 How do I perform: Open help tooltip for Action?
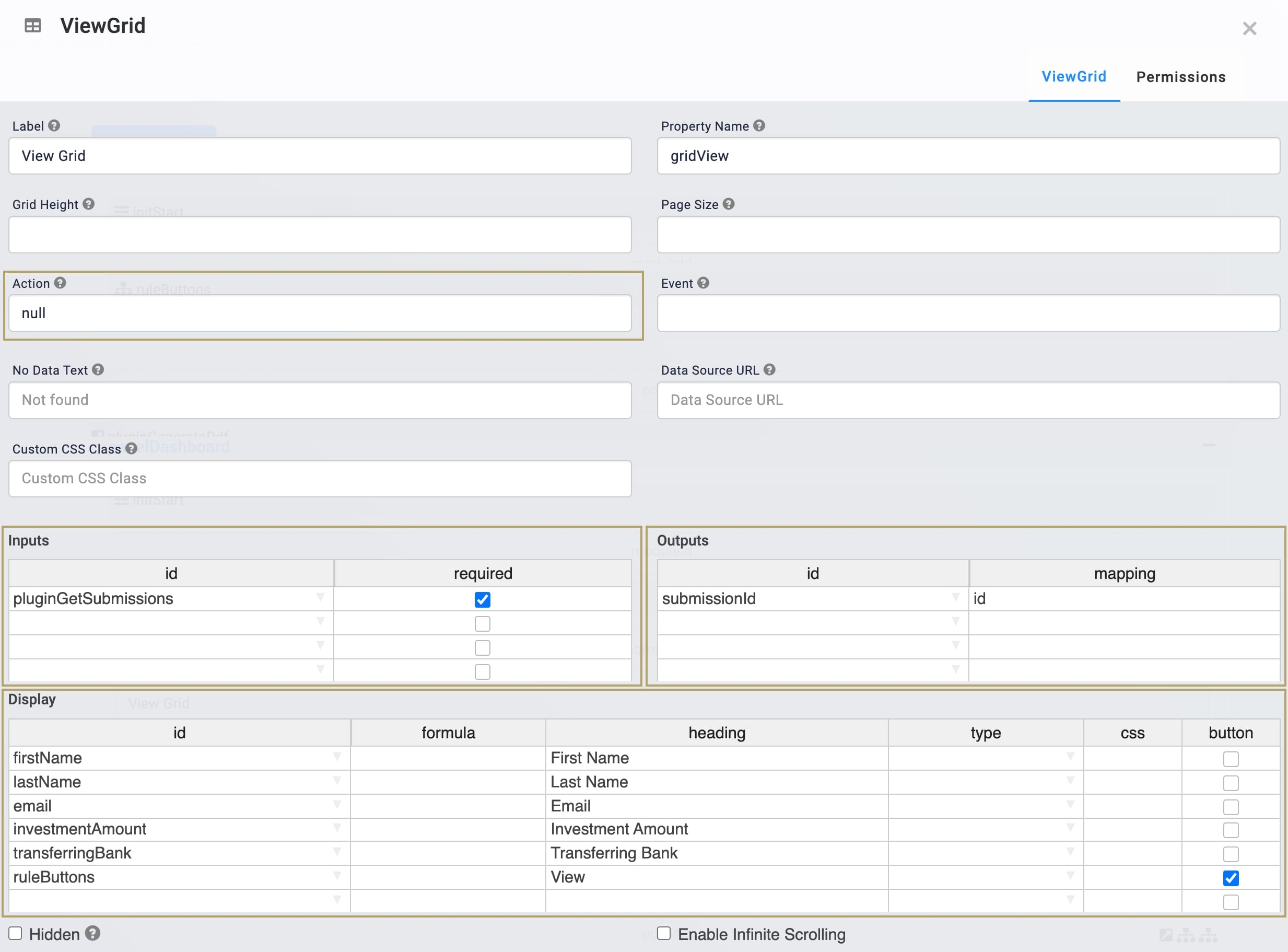point(60,283)
